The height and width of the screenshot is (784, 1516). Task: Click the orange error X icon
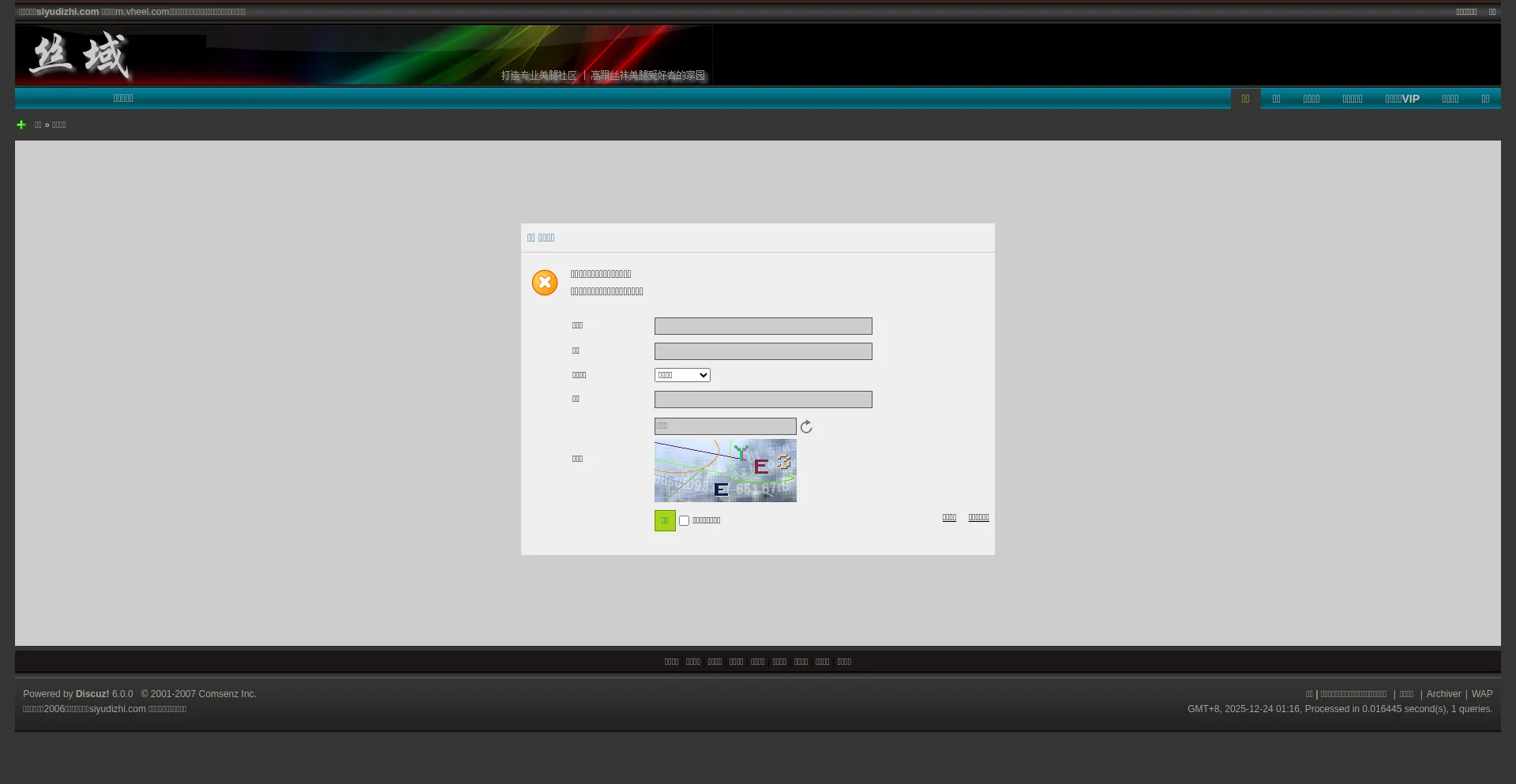coord(545,283)
